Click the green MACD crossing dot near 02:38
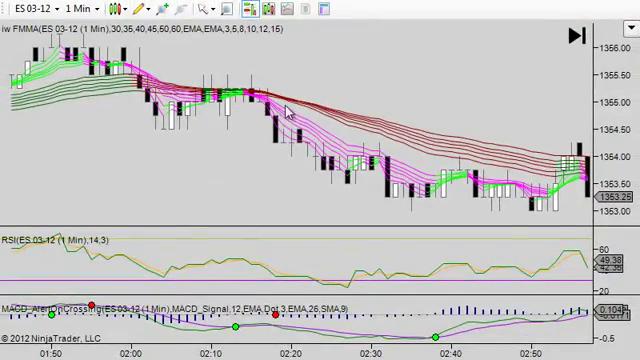 (436, 337)
